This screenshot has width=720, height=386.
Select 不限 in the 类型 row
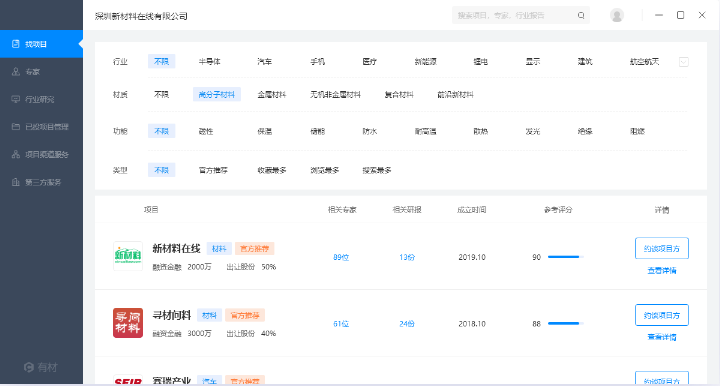pos(161,170)
